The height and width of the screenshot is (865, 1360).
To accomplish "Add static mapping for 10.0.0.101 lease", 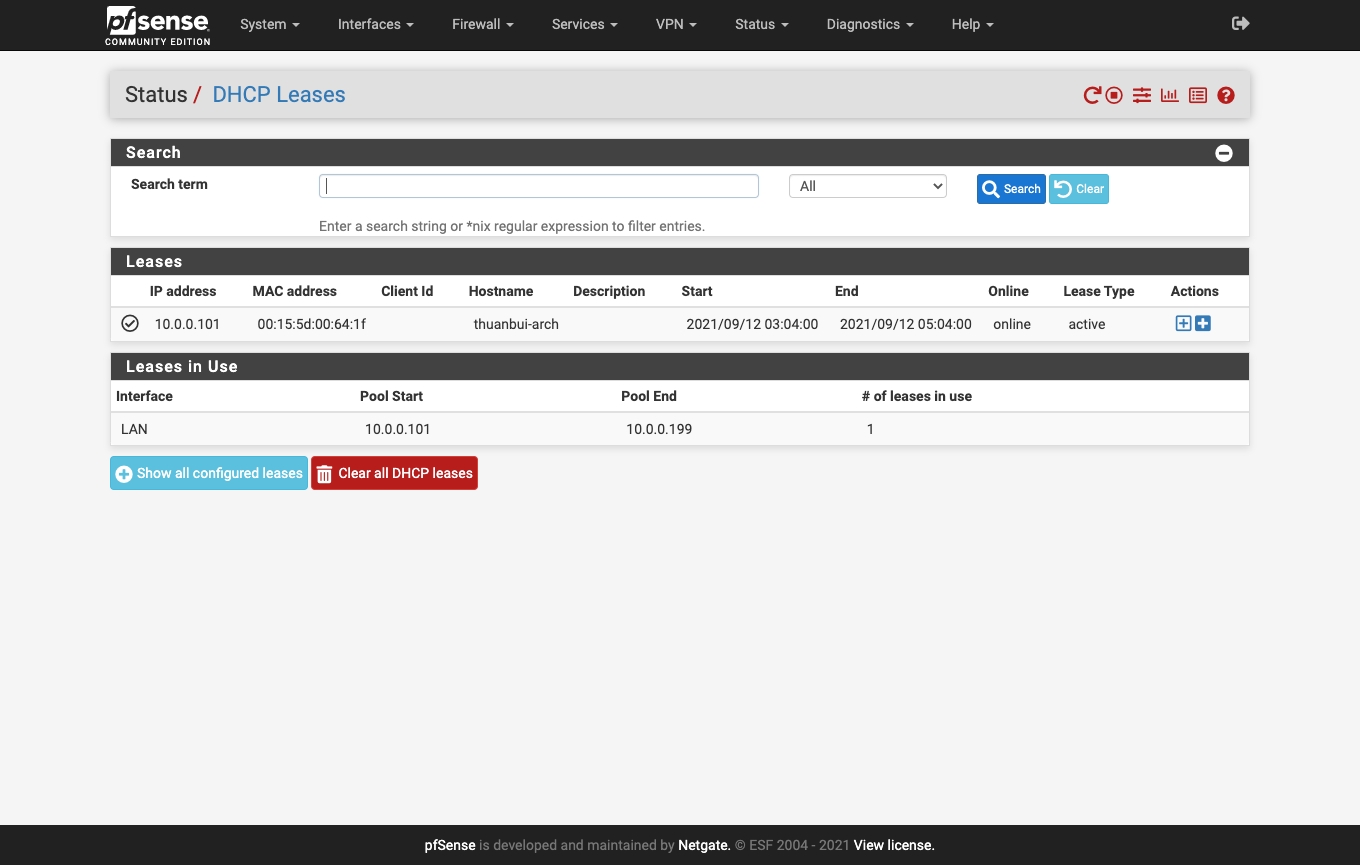I will tap(1183, 323).
